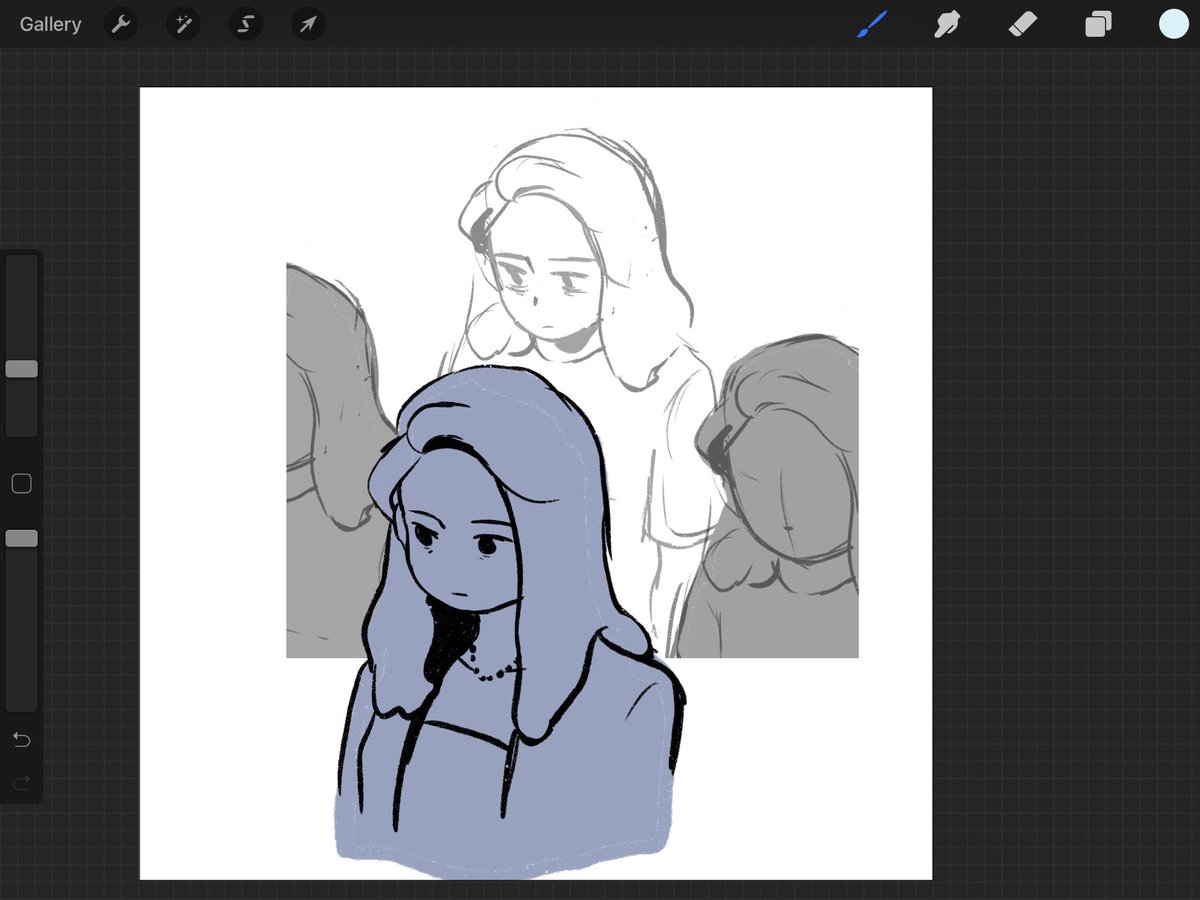
Task: Open the active color picker circle
Action: 1173,24
